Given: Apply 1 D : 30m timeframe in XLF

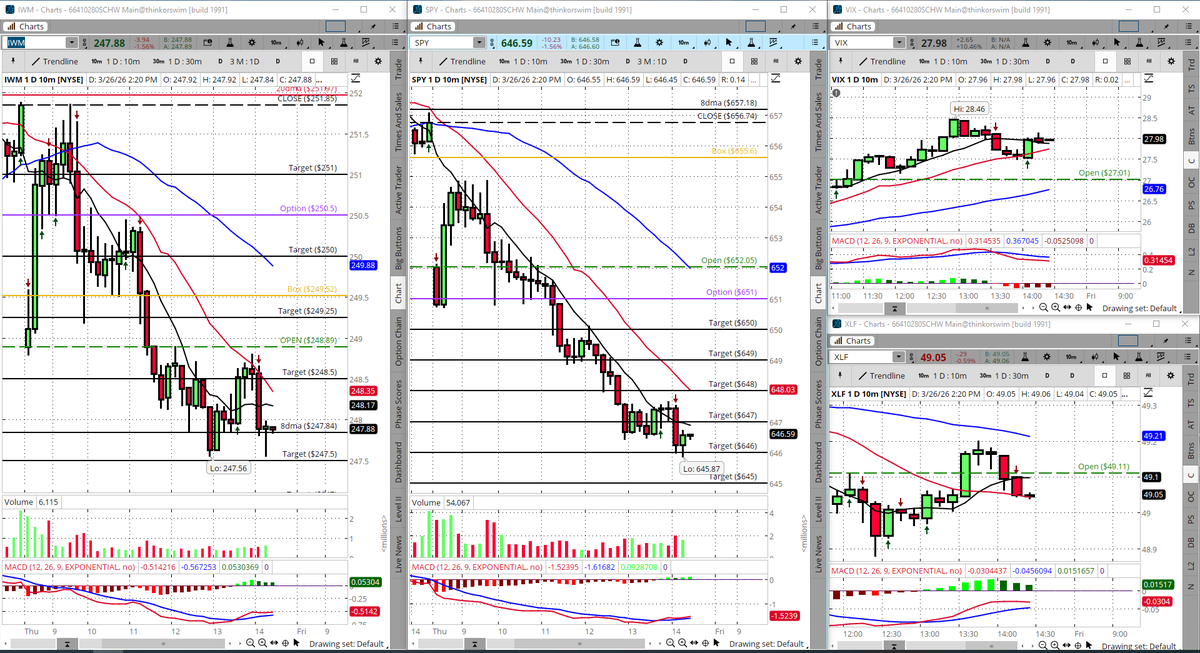Looking at the screenshot, I should point(1004,375).
